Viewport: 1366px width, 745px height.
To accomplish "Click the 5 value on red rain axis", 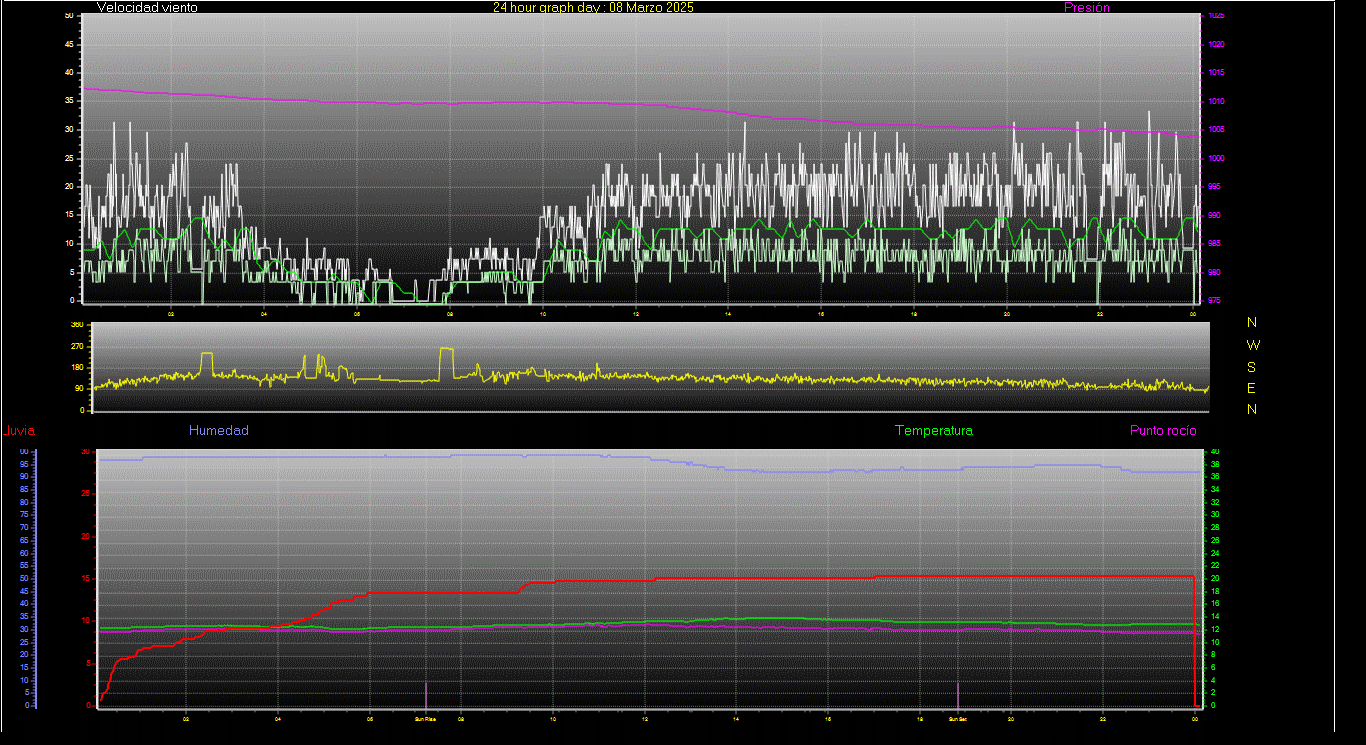I will (89, 662).
